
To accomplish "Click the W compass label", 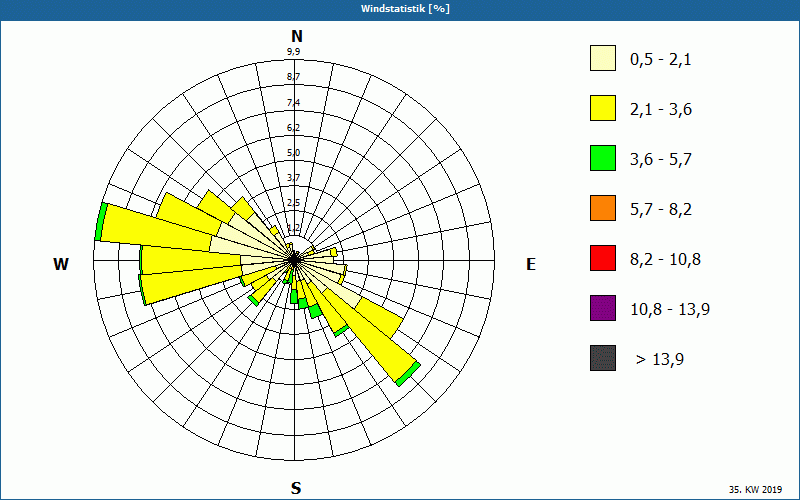I will pos(61,264).
